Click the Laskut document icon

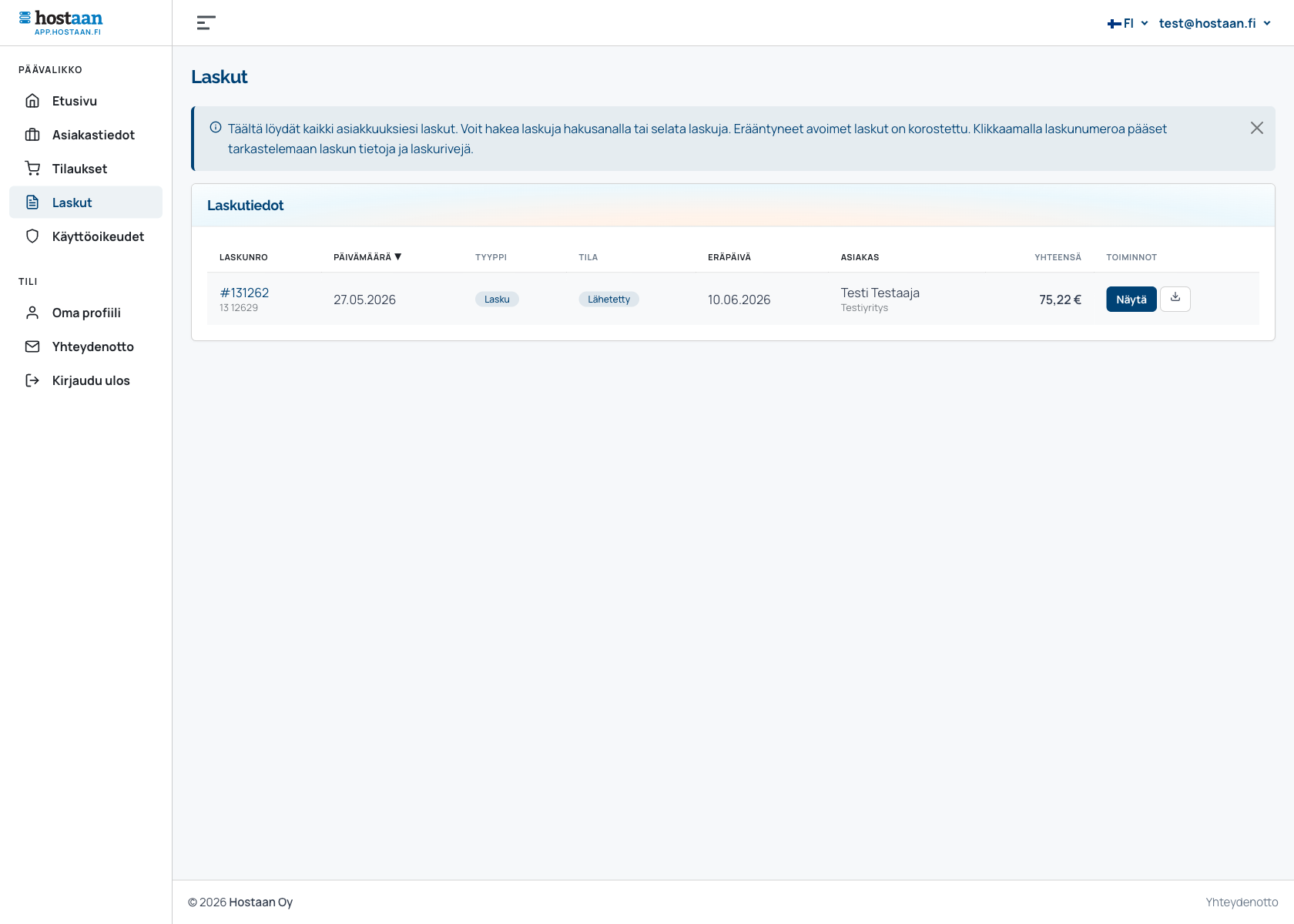(32, 203)
